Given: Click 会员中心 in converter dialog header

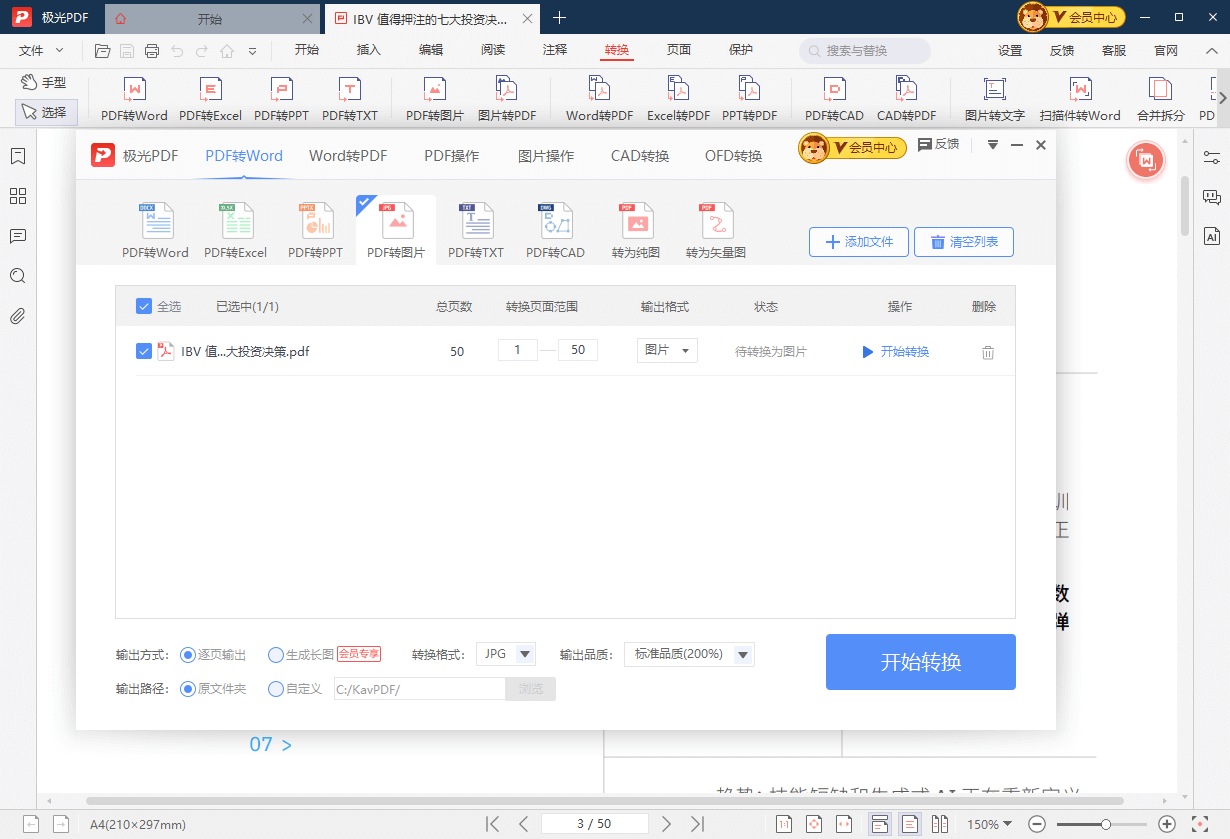Looking at the screenshot, I should click(853, 148).
